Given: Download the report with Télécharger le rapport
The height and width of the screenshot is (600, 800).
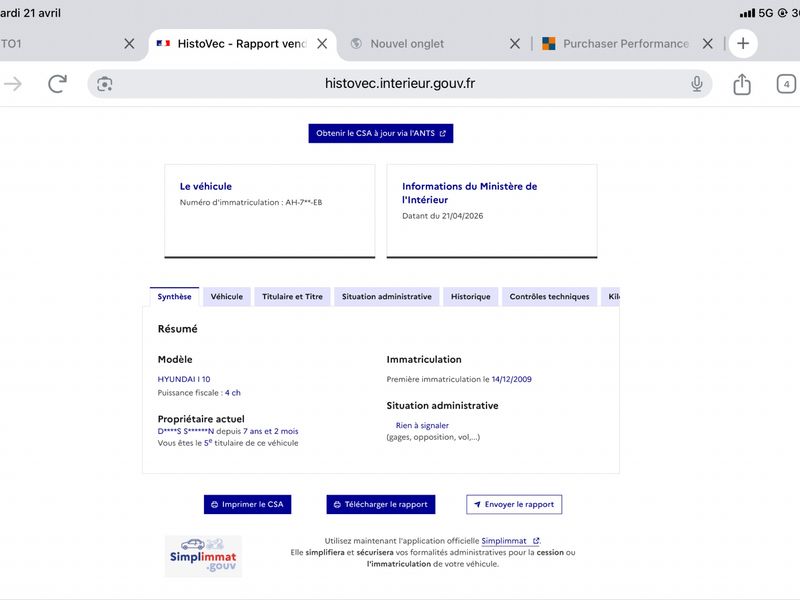Looking at the screenshot, I should click(381, 504).
